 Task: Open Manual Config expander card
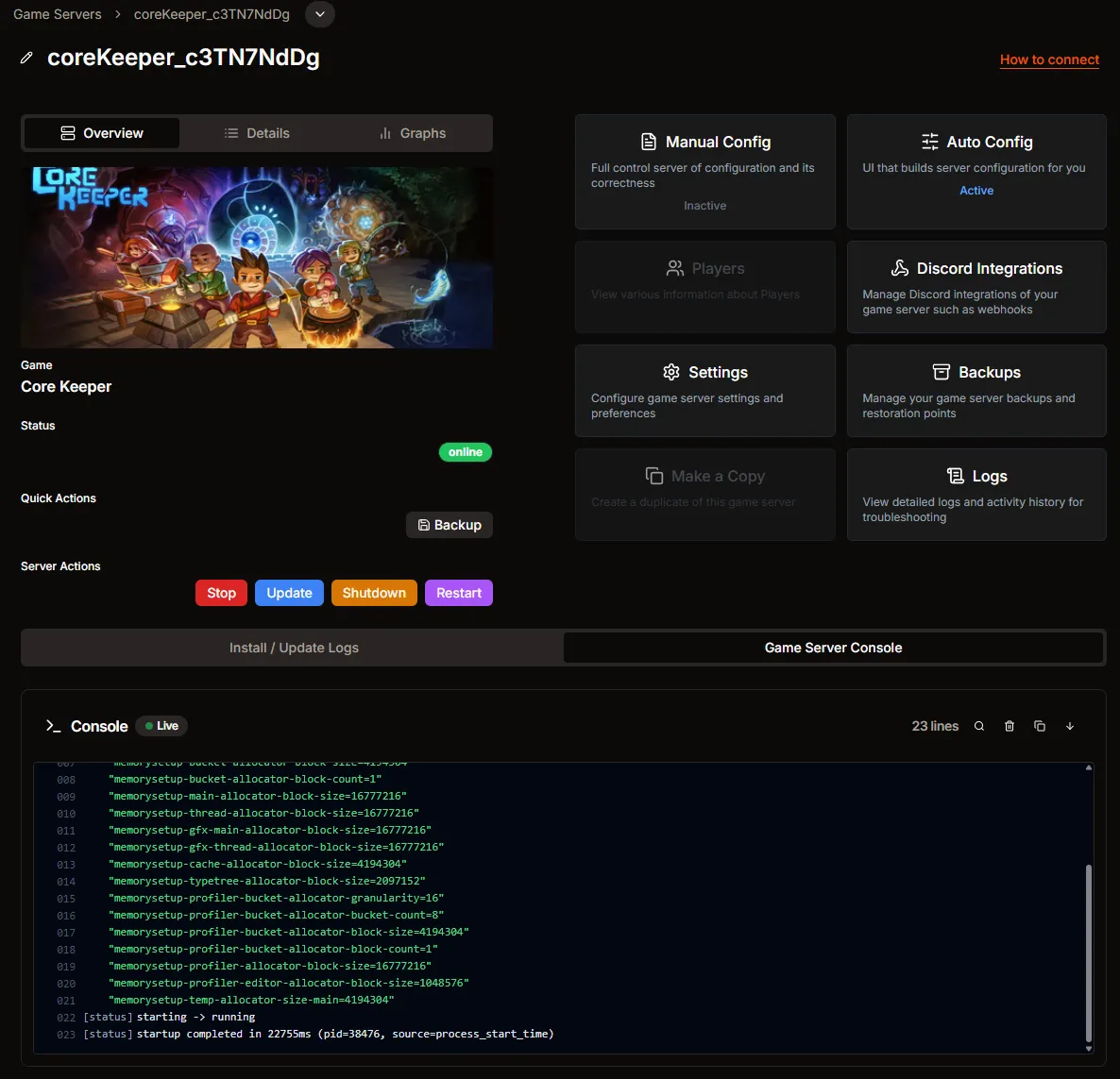pos(704,172)
